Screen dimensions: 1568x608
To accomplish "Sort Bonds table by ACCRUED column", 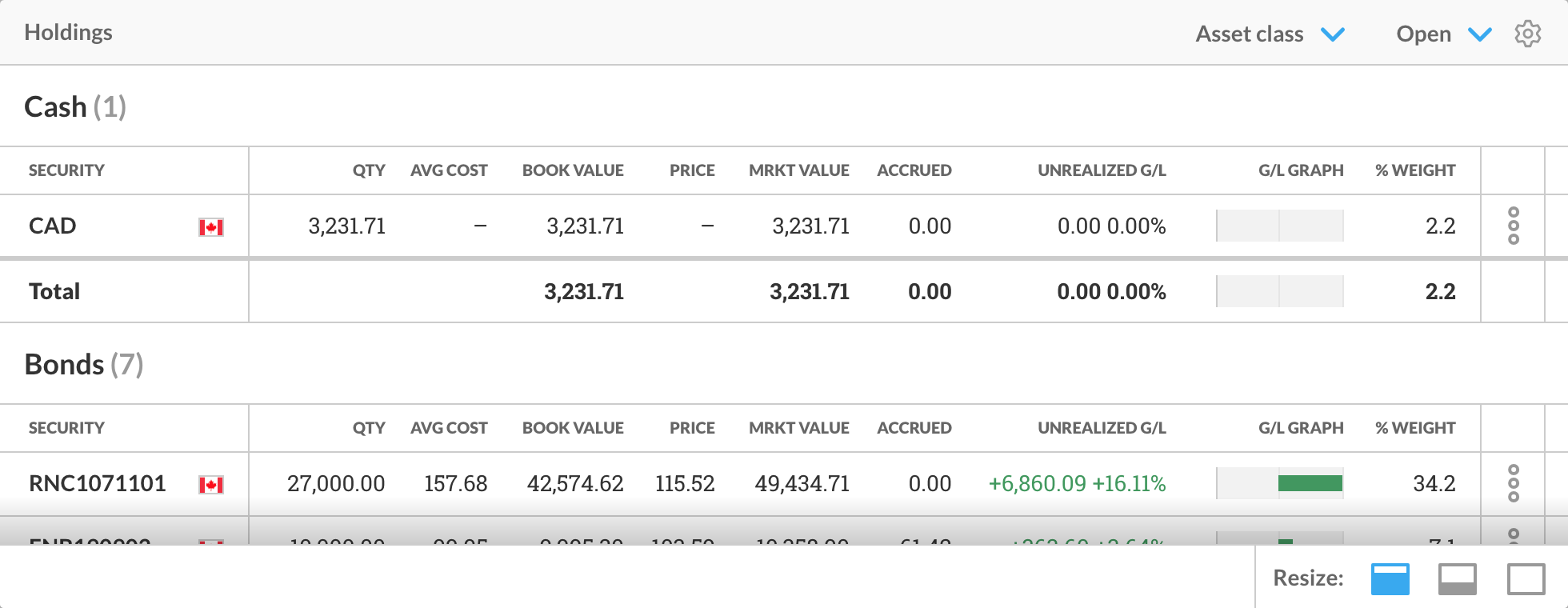I will (914, 428).
